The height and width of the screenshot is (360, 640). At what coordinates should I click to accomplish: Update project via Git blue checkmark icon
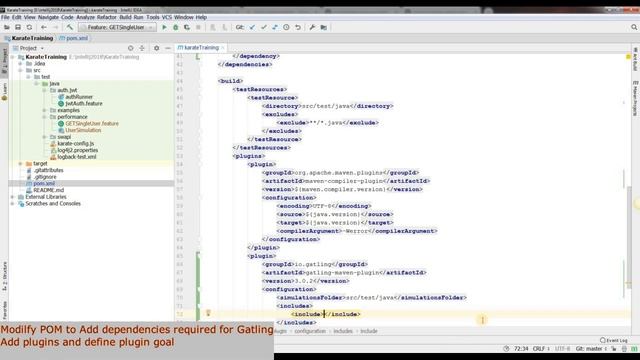pyautogui.click(x=252, y=27)
